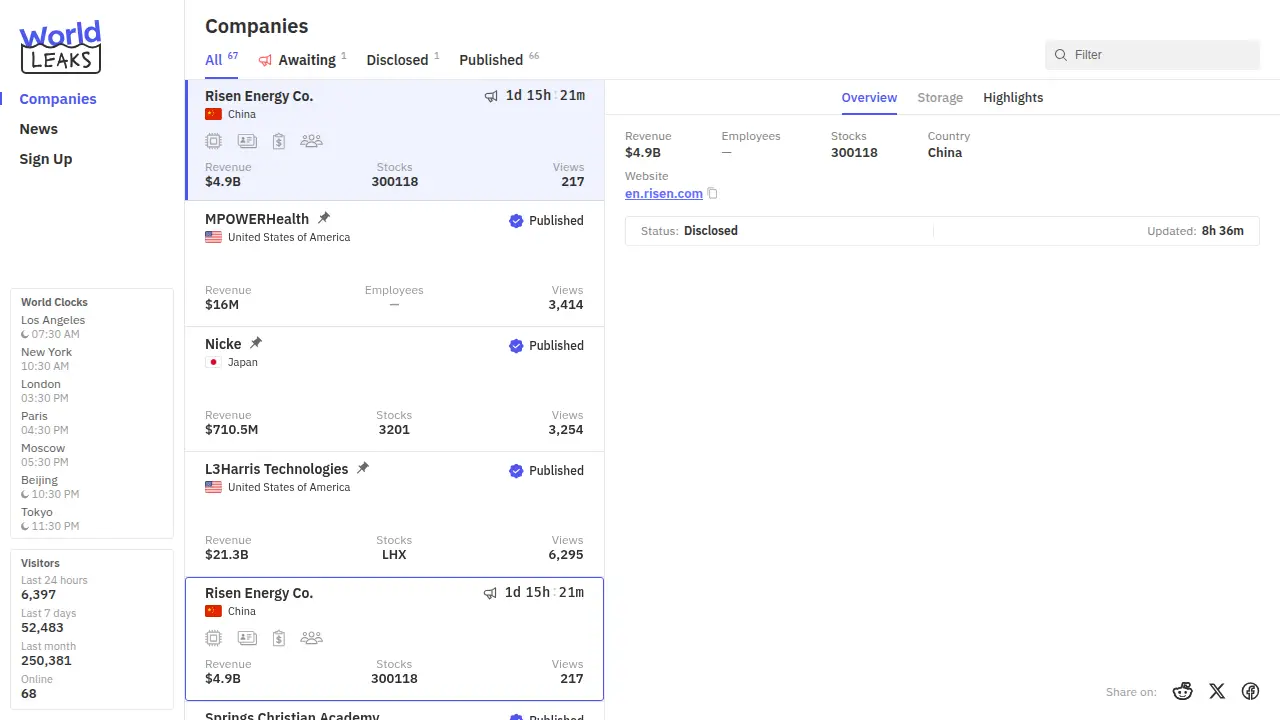Viewport: 1280px width, 720px height.
Task: Click the pin icon next to MPOWERHealth
Action: [x=324, y=218]
